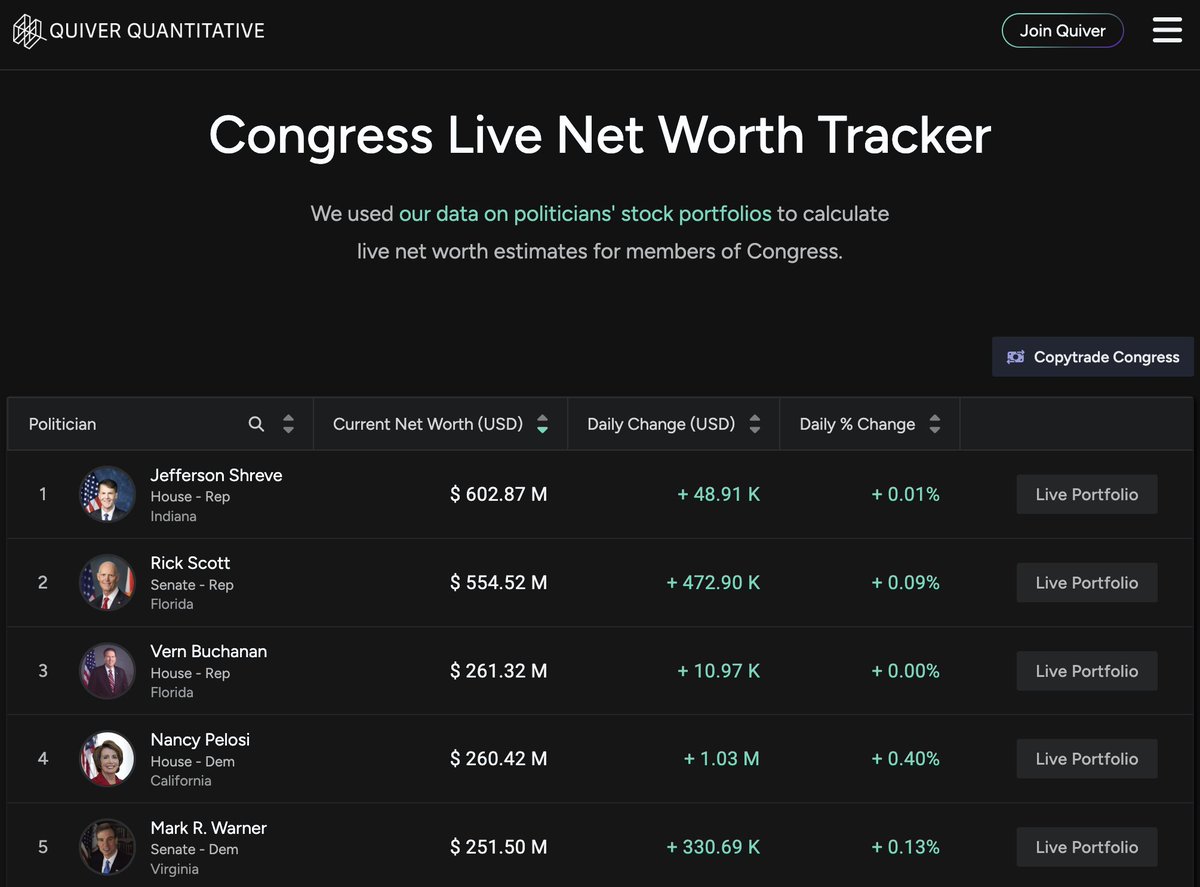This screenshot has height=887, width=1200.
Task: Open Vern Buchanan's Live Portfolio
Action: click(1087, 671)
